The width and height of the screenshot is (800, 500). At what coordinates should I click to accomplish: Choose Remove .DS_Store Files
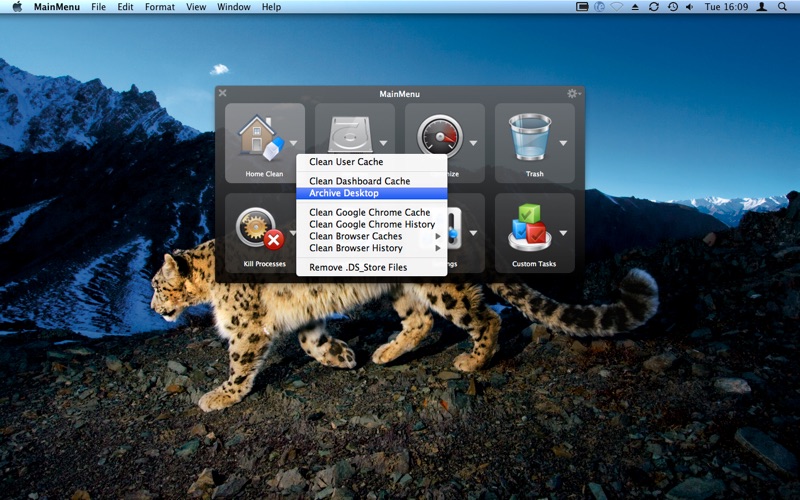pyautogui.click(x=371, y=267)
